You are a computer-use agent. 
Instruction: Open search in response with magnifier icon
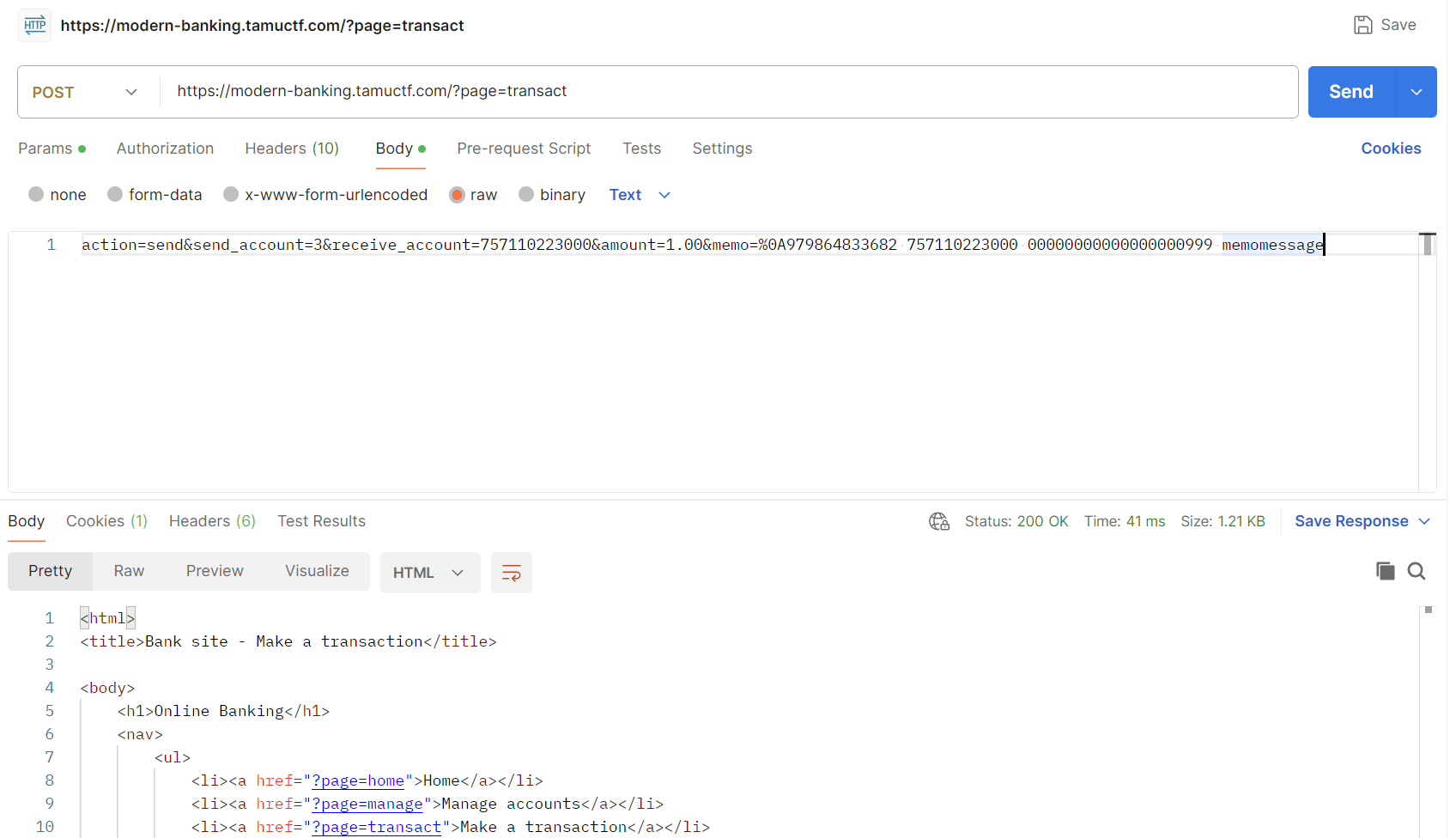pos(1417,571)
